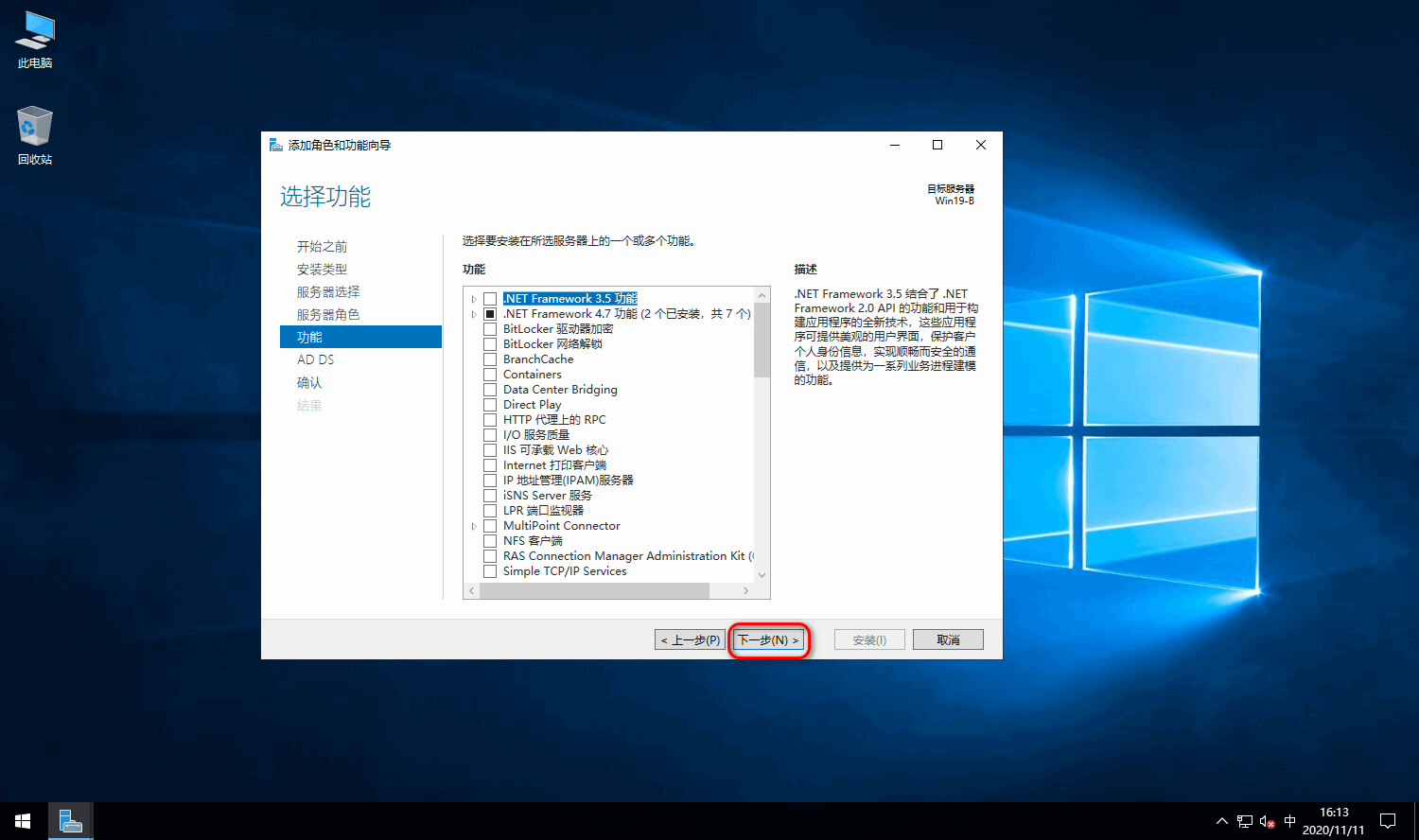1419x840 pixels.
Task: Check IIS 可承载 Web 核心 checkbox
Action: [x=490, y=450]
